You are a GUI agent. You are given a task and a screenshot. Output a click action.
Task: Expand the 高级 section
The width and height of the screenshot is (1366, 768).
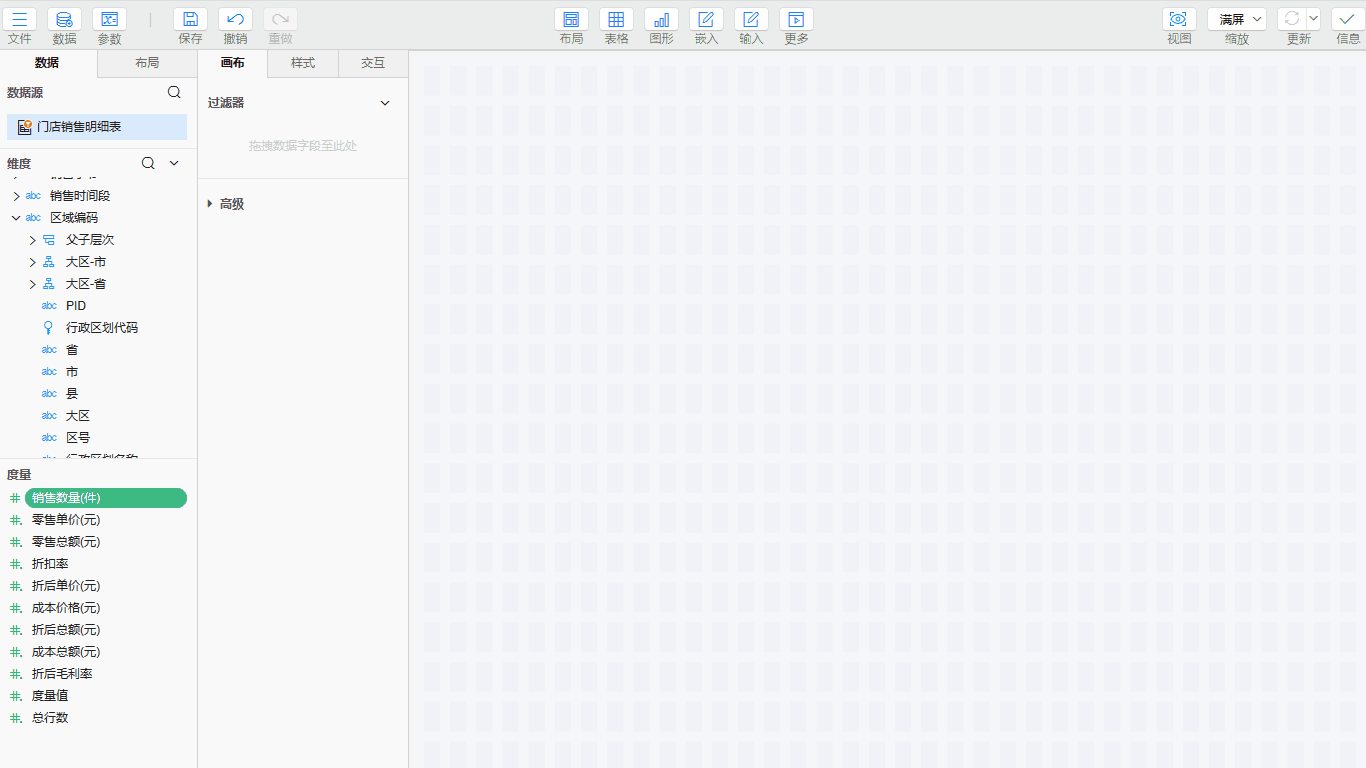click(210, 204)
